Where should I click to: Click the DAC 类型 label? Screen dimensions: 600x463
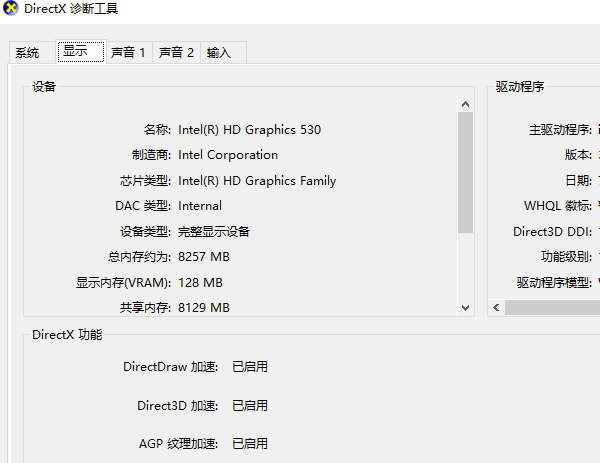(143, 206)
